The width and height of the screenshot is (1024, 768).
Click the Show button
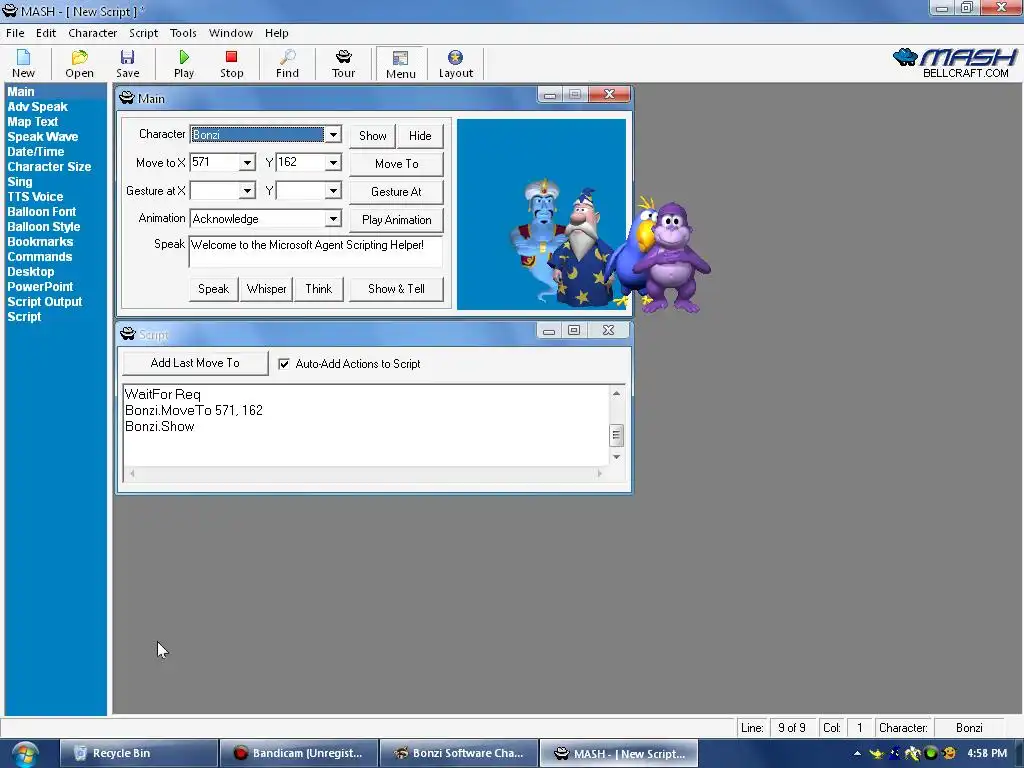click(x=372, y=136)
